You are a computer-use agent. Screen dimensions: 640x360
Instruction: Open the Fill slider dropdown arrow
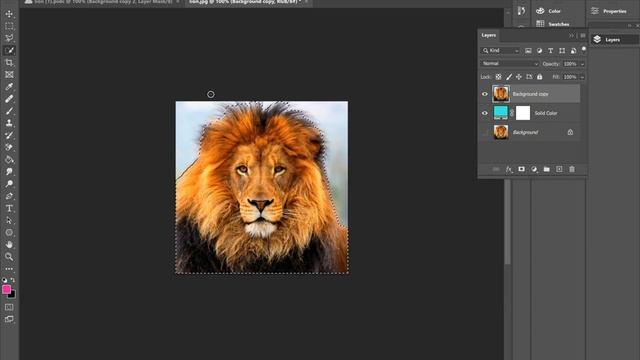582,77
